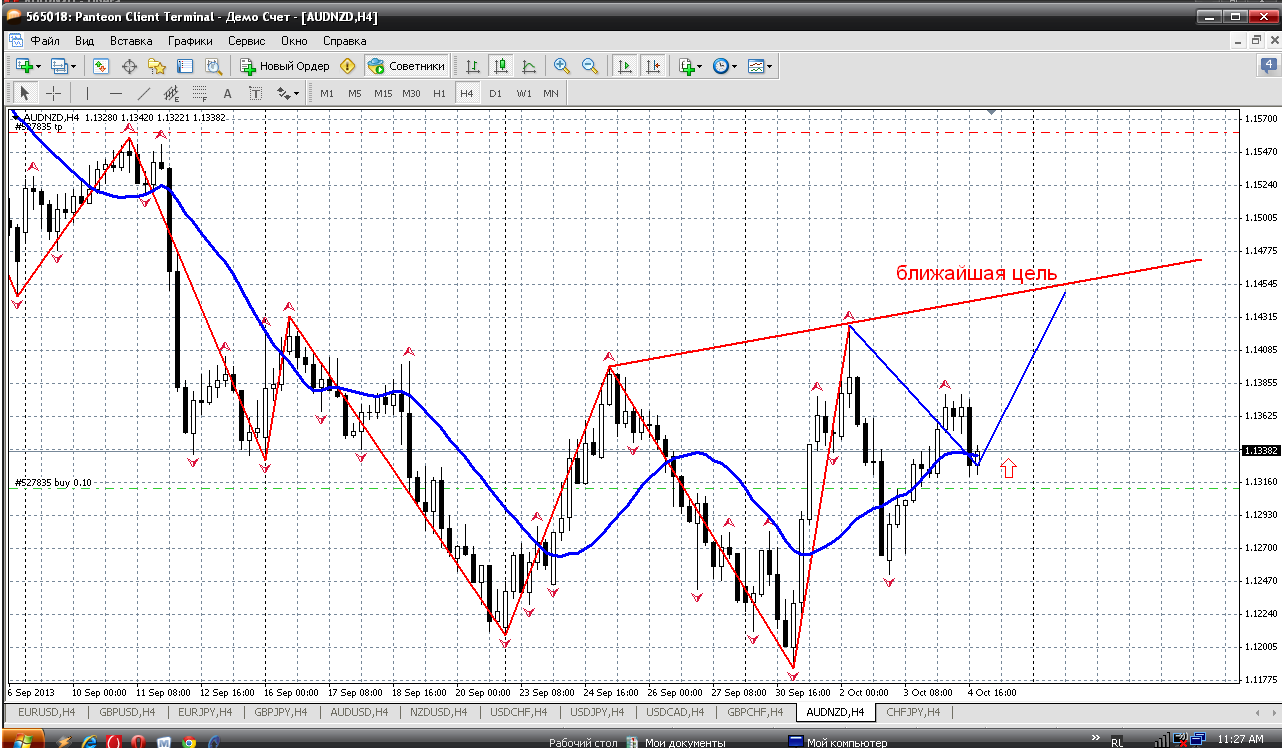Image resolution: width=1288 pixels, height=748 pixels.
Task: Toggle chart auto scroll
Action: coord(625,66)
